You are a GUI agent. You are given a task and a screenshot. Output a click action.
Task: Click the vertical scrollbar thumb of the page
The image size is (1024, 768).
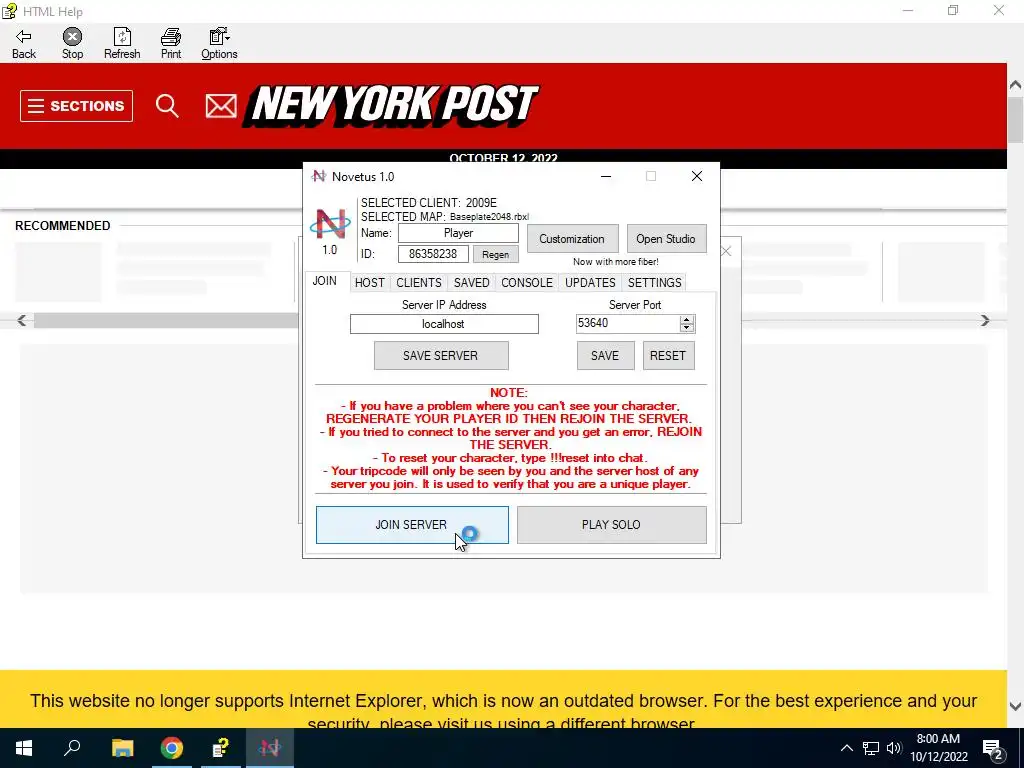point(1016,119)
